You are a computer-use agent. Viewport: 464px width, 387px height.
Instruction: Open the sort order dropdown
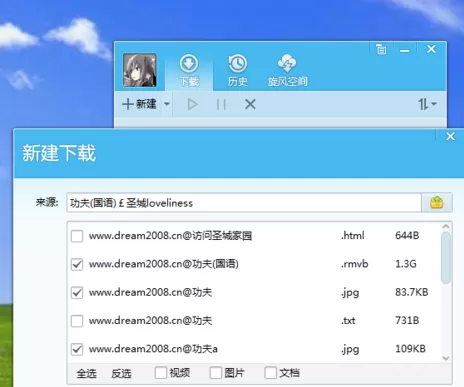point(427,104)
